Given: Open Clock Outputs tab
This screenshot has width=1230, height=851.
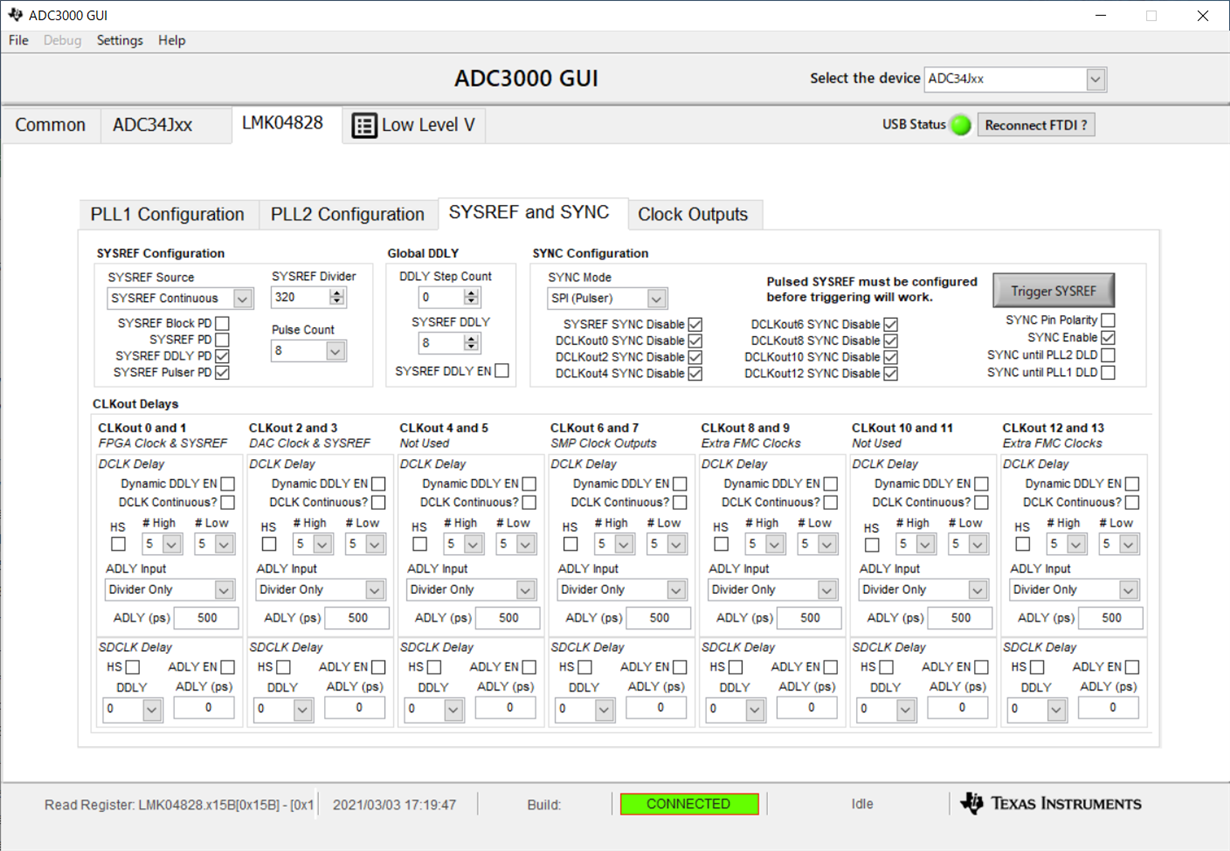Looking at the screenshot, I should 693,214.
